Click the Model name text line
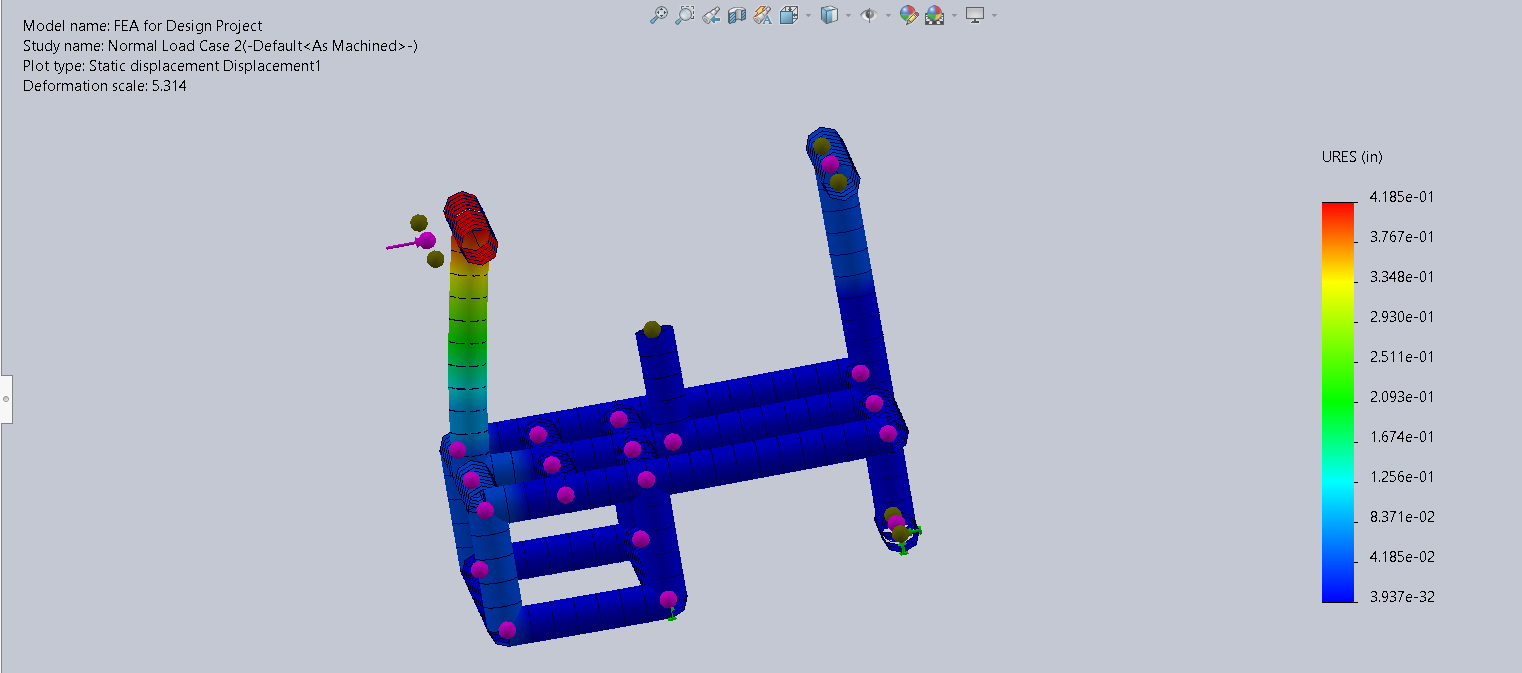 point(143,26)
